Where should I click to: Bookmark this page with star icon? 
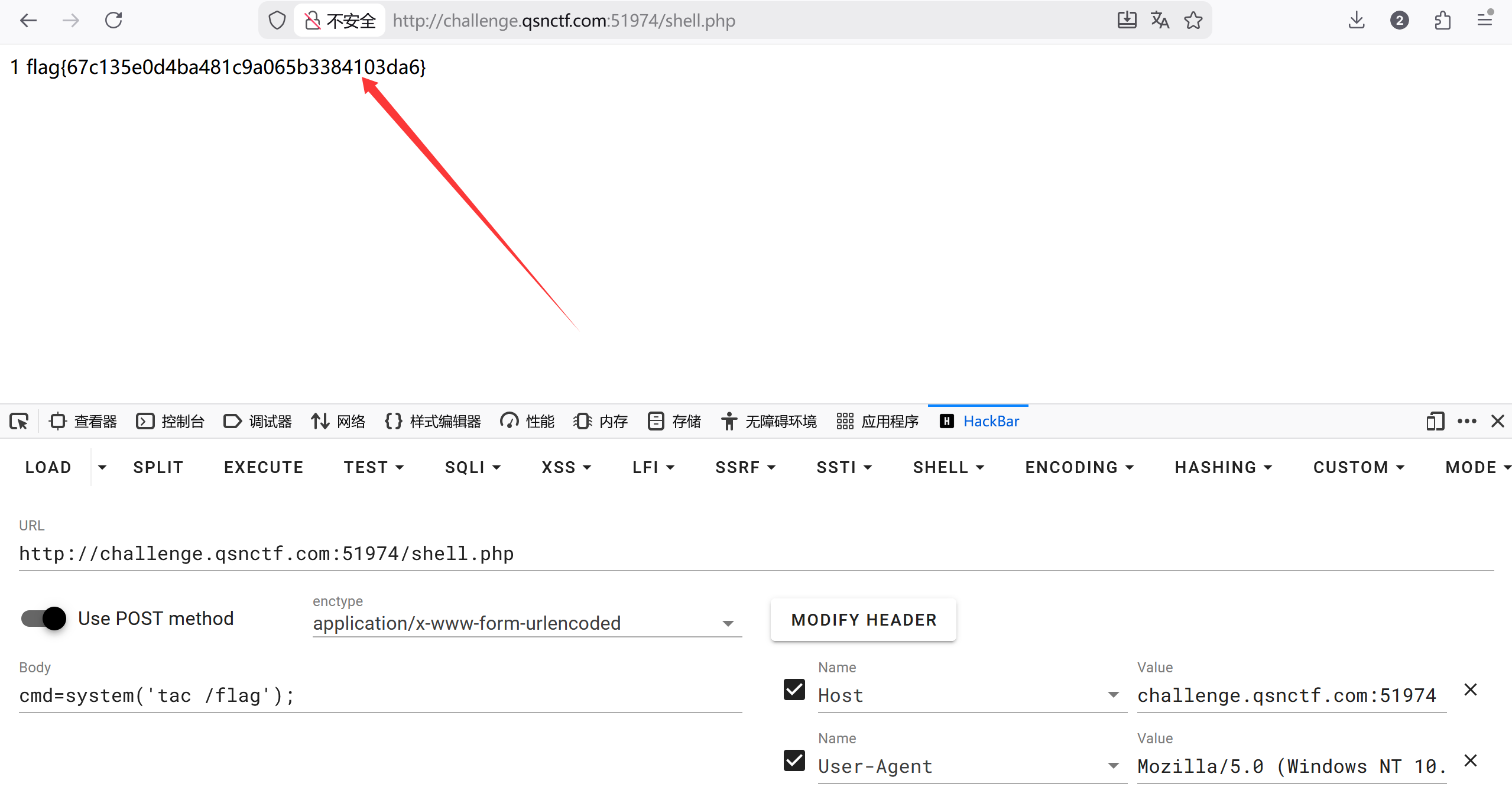[x=1193, y=21]
